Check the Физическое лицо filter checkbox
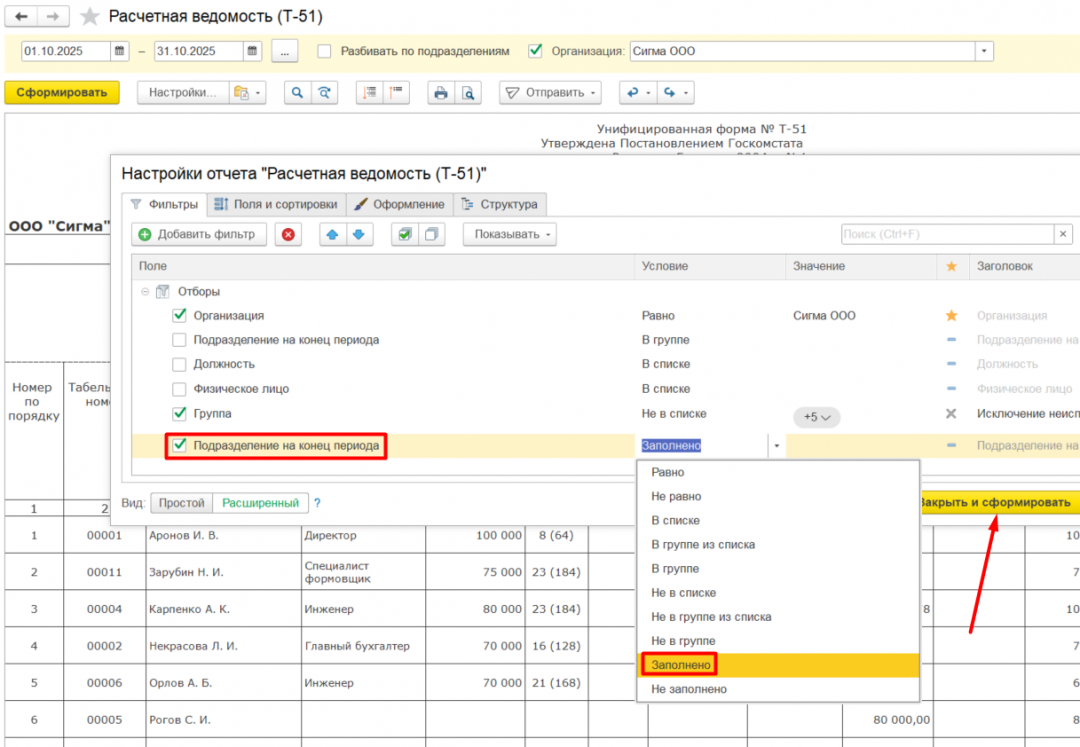 click(x=179, y=389)
